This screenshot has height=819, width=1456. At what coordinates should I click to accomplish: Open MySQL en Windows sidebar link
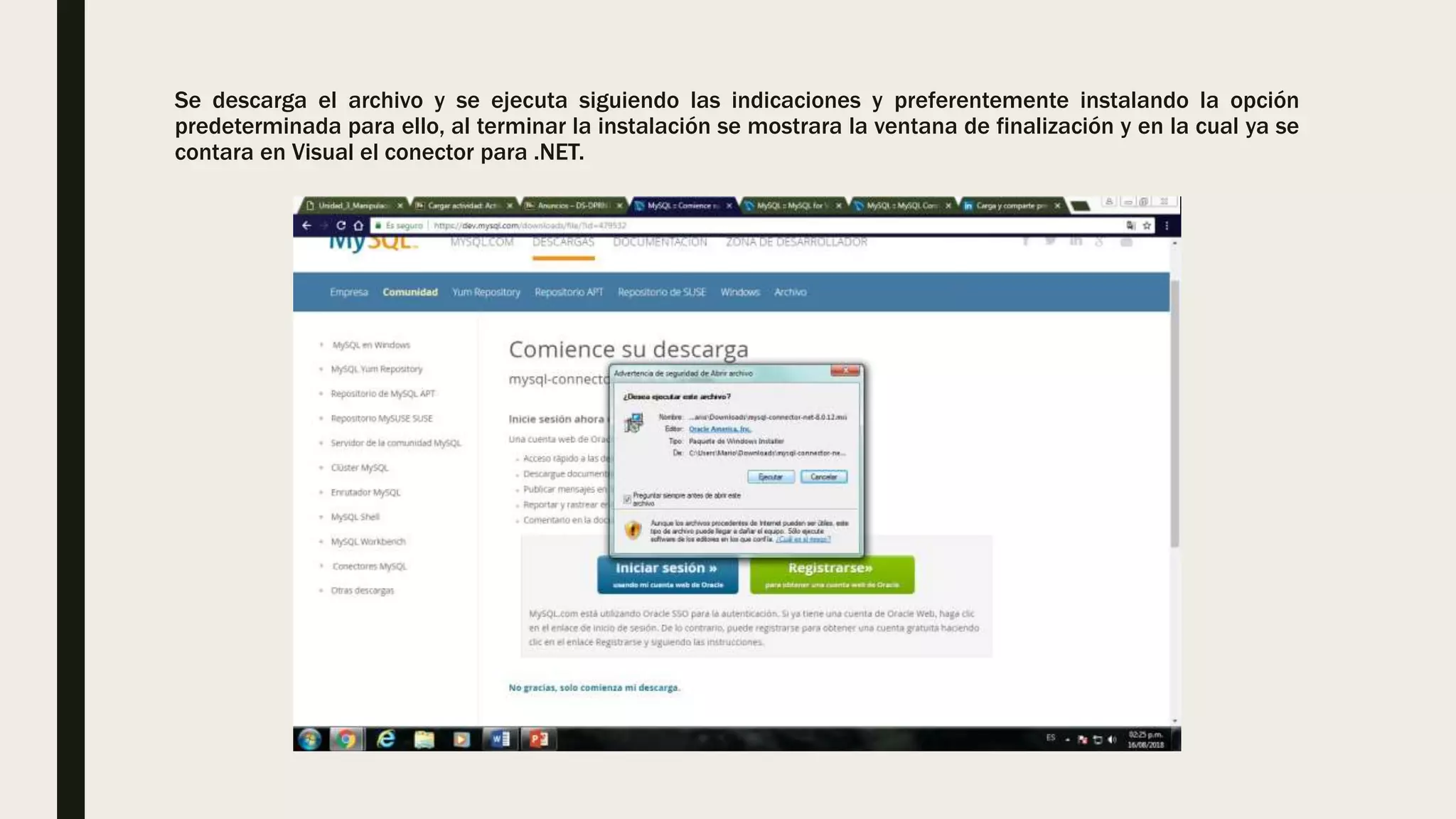tap(371, 345)
